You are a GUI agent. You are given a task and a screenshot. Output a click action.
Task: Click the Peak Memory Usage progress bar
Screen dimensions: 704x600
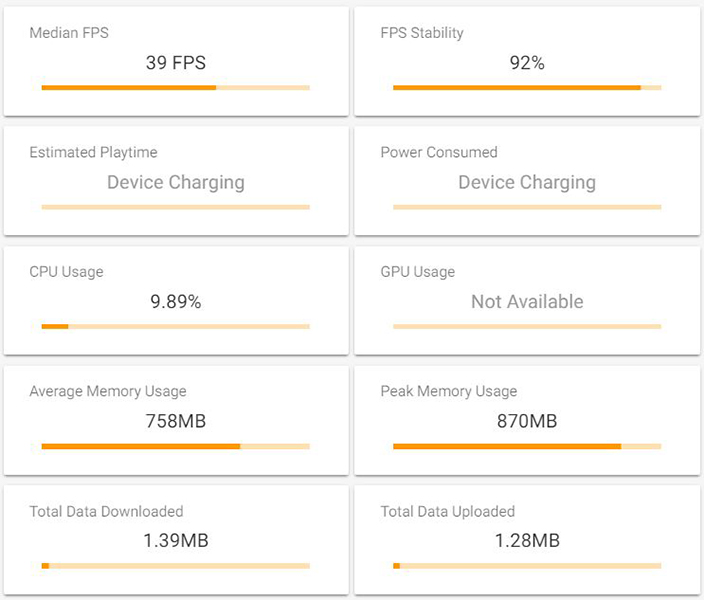click(x=527, y=446)
